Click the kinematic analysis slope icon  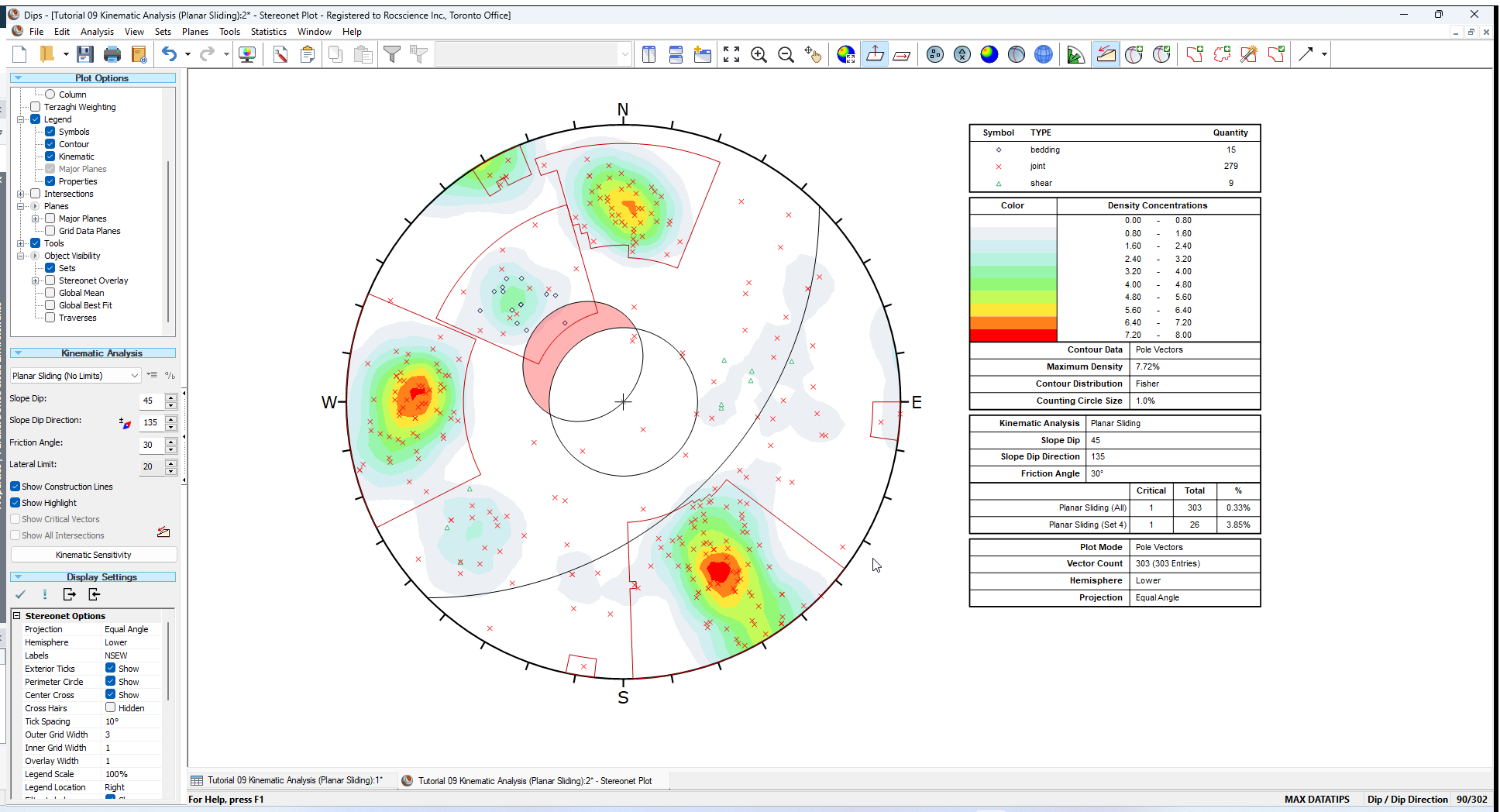point(1106,54)
